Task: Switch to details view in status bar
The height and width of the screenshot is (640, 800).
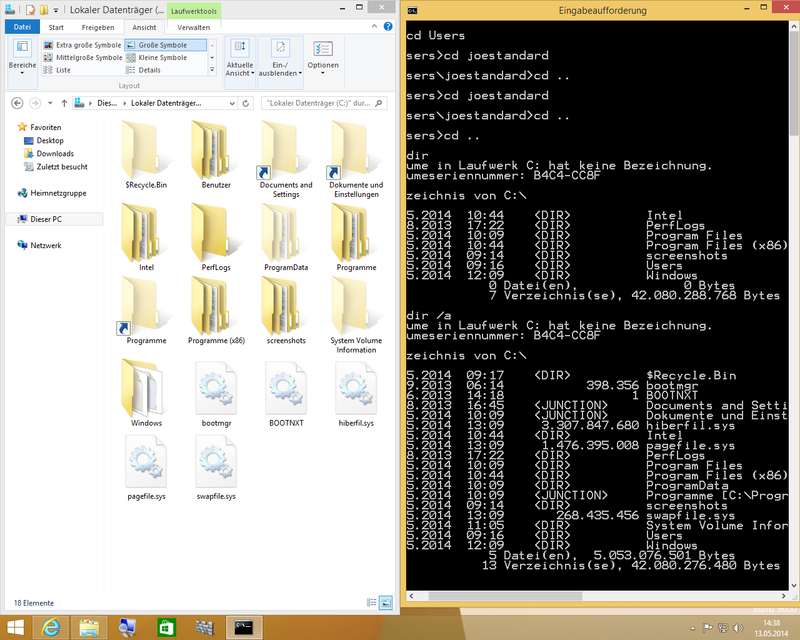Action: [x=372, y=603]
